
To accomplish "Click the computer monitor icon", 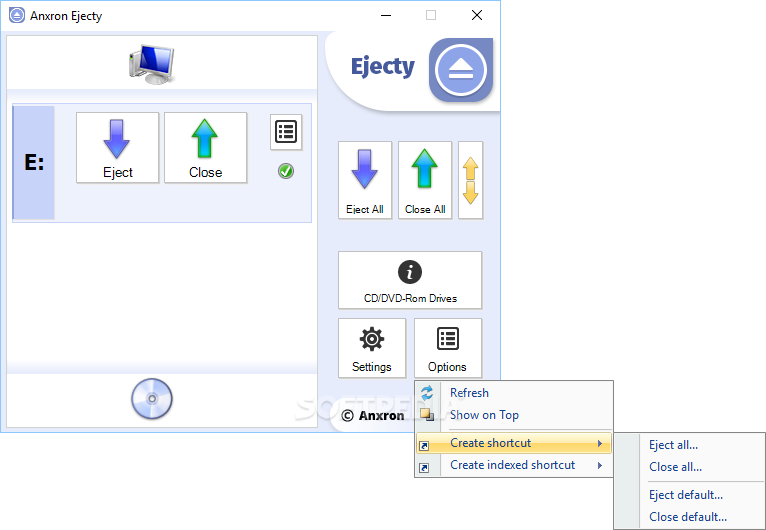I will tap(152, 64).
